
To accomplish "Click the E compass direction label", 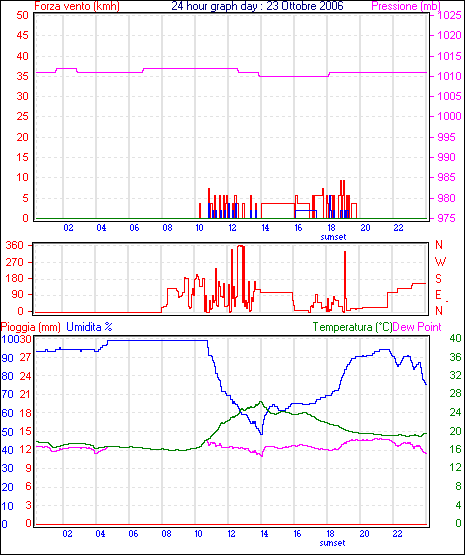I will [438, 295].
